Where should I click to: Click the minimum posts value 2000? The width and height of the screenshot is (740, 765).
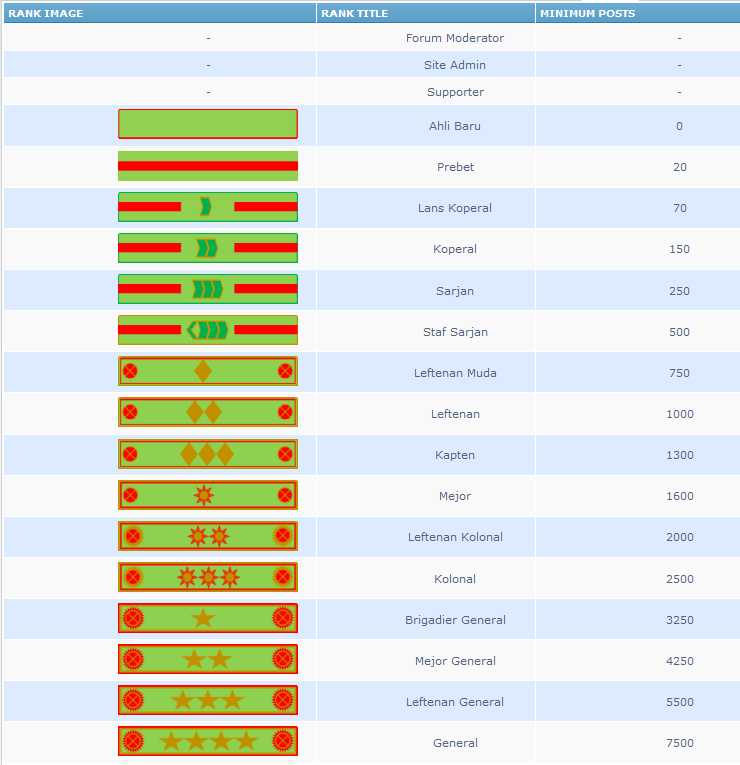[x=680, y=537]
